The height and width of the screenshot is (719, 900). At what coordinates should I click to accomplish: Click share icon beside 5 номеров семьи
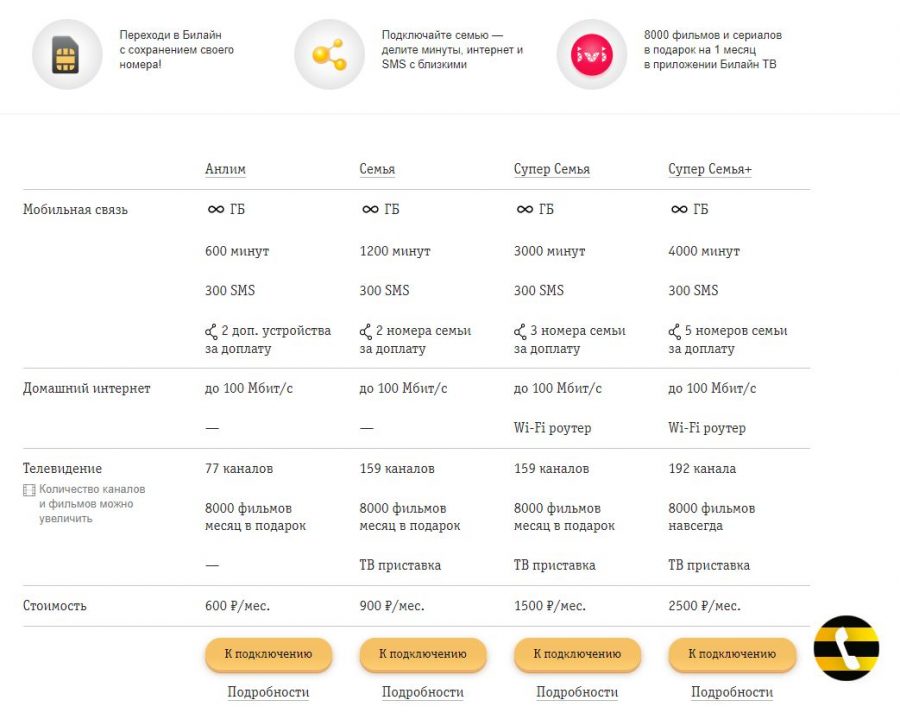point(674,332)
